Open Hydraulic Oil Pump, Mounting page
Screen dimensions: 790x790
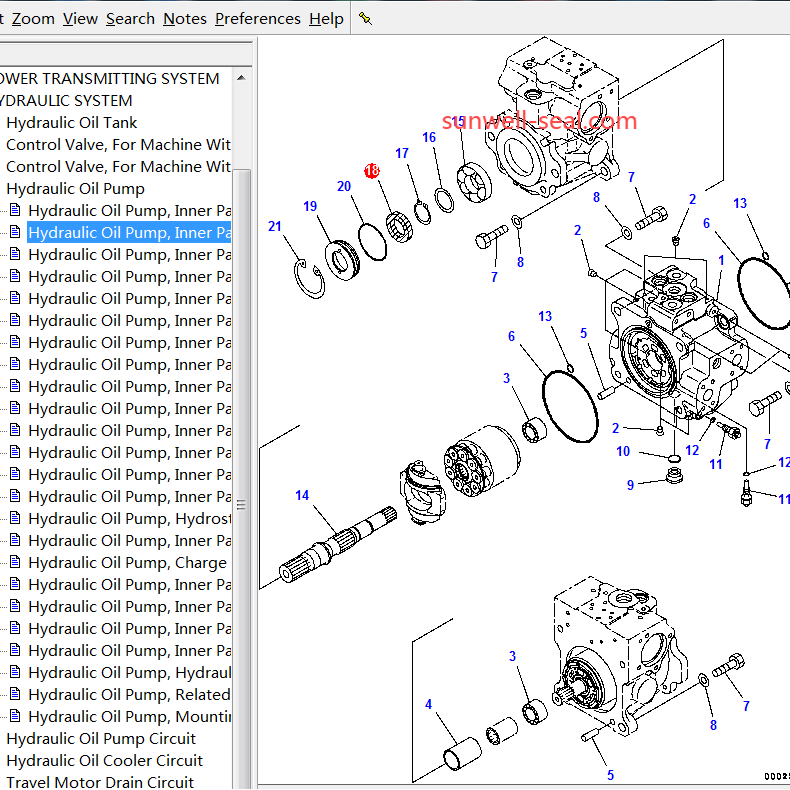(129, 716)
